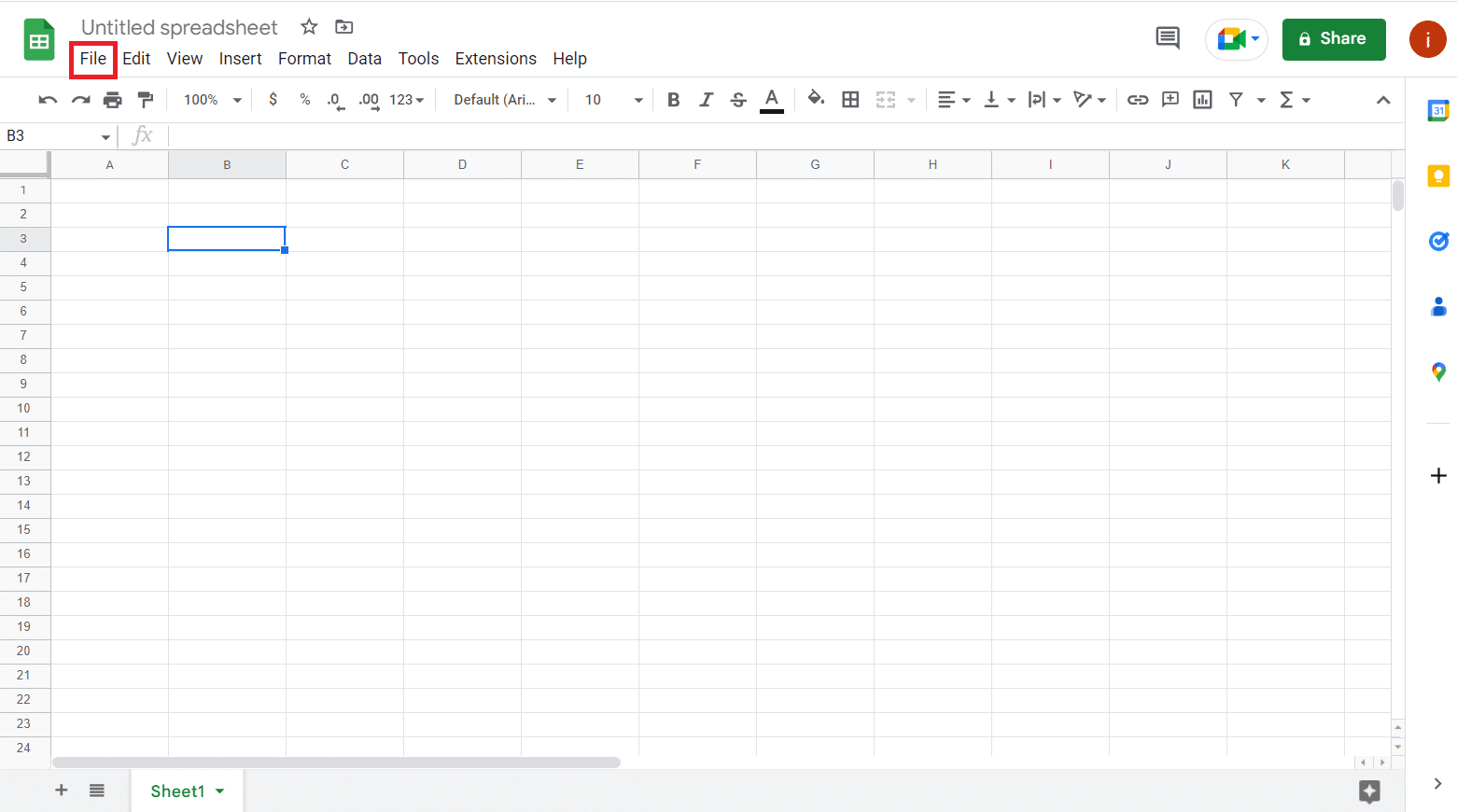Click the Add sheet plus button
Image resolution: width=1457 pixels, height=812 pixels.
62,791
